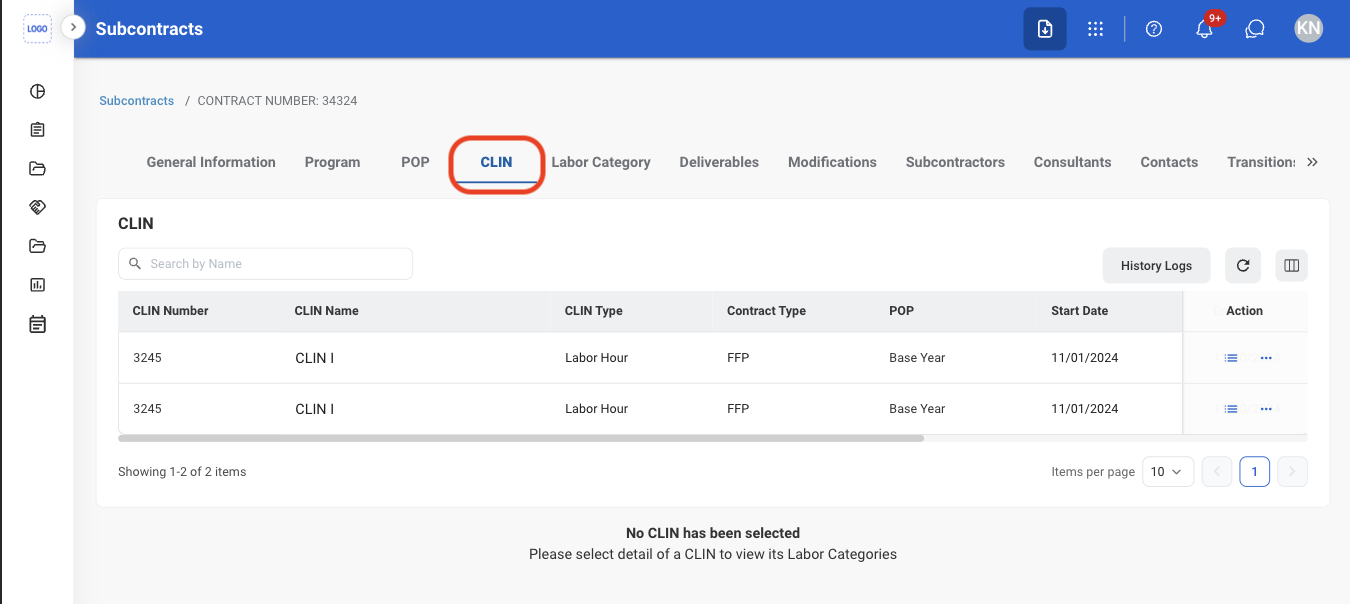Expand the items per page dropdown
1350x604 pixels.
pos(1168,471)
